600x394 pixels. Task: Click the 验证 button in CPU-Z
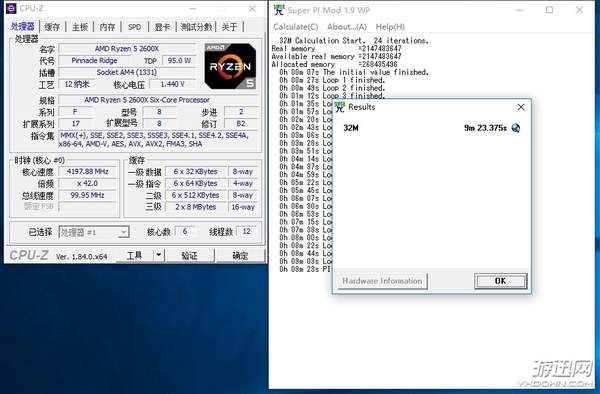pyautogui.click(x=189, y=256)
